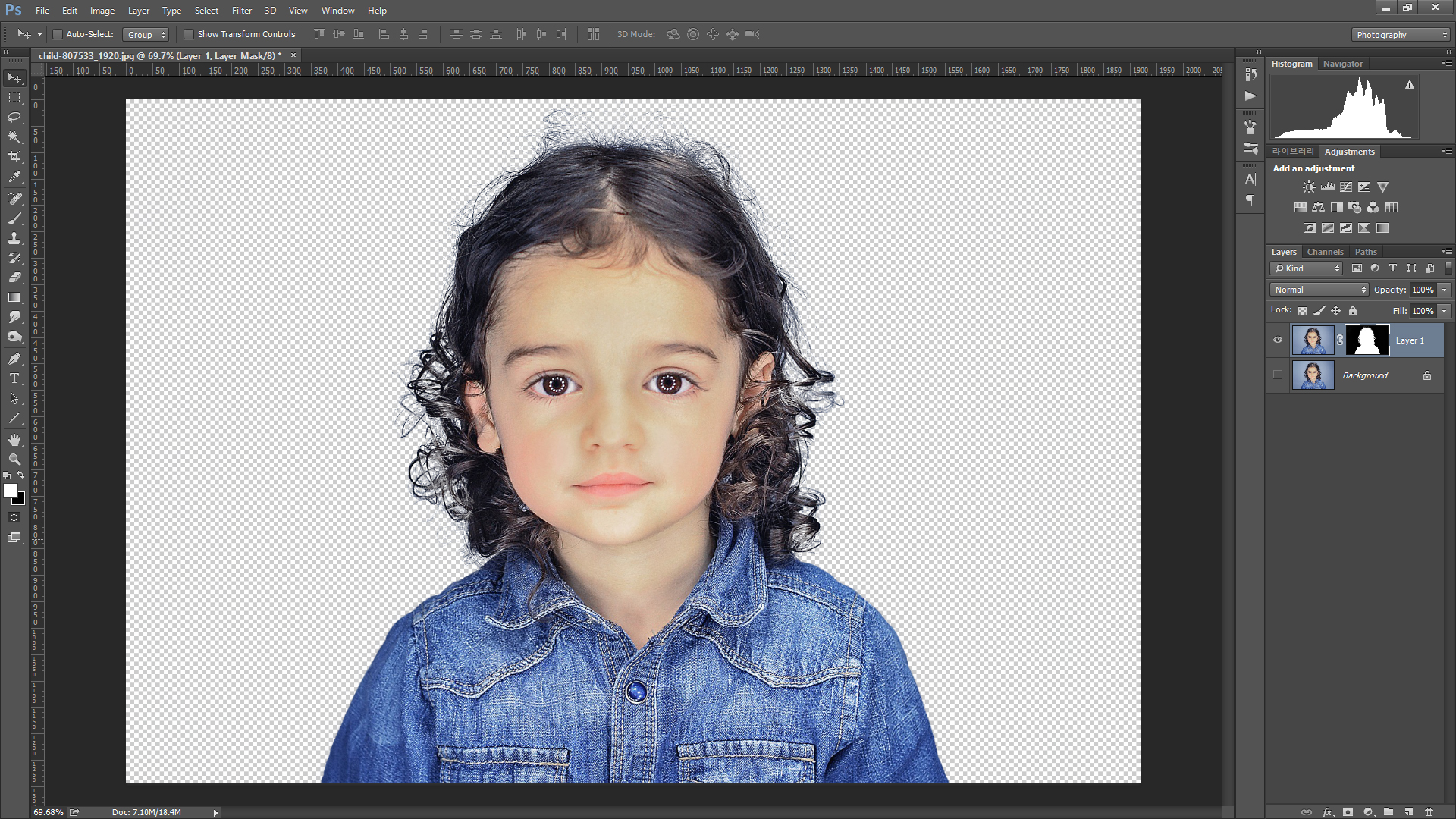Switch to the Channels tab
Viewport: 1456px width, 819px height.
point(1325,252)
